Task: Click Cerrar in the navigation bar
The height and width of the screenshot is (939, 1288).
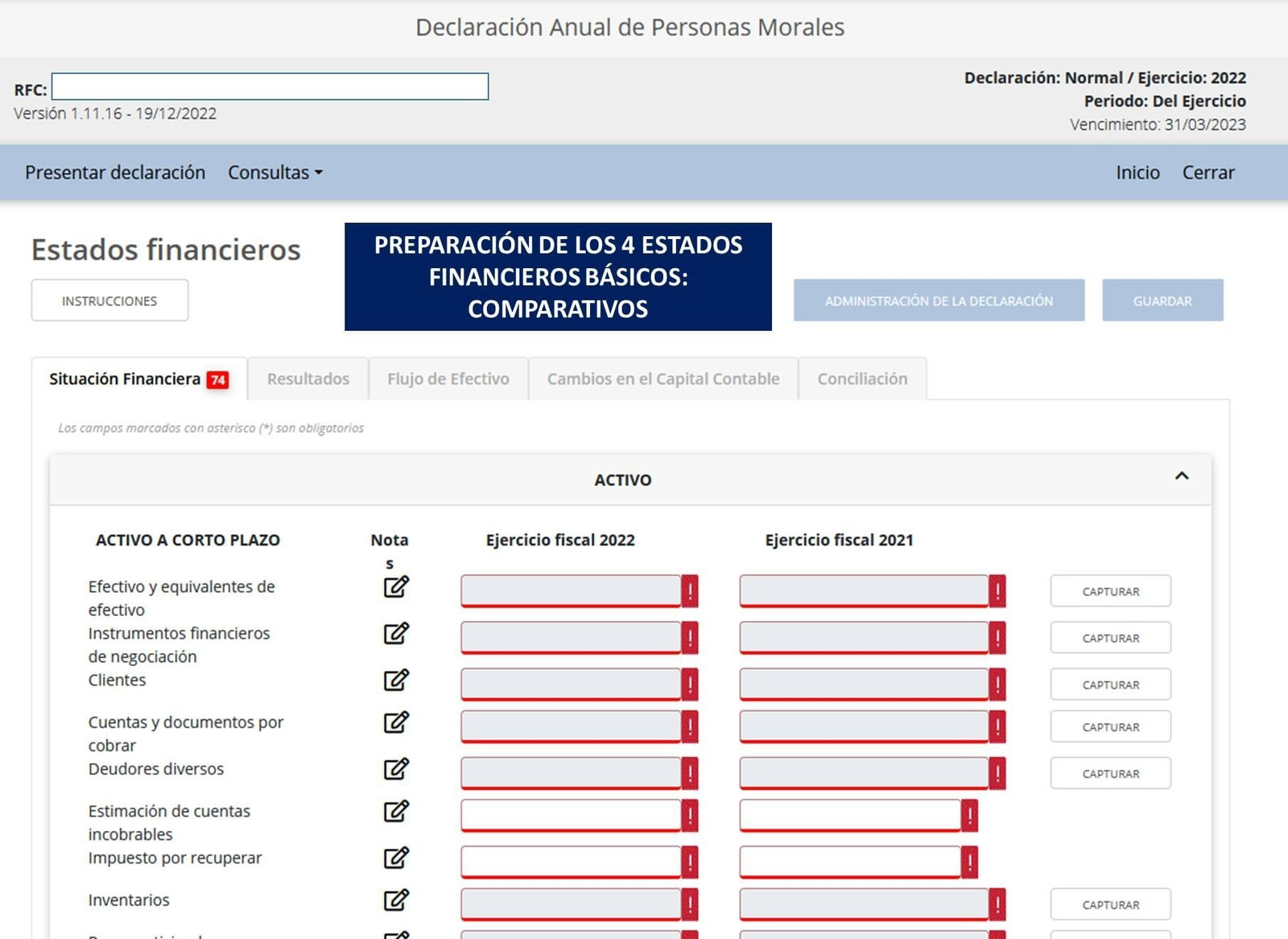Action: 1207,172
